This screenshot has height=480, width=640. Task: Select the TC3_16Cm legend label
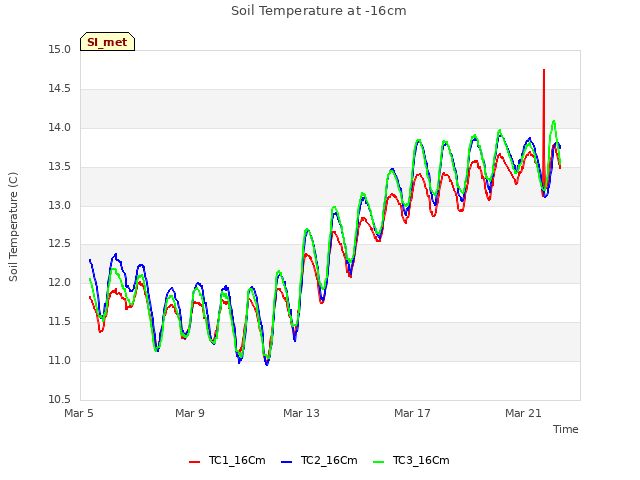pos(421,460)
